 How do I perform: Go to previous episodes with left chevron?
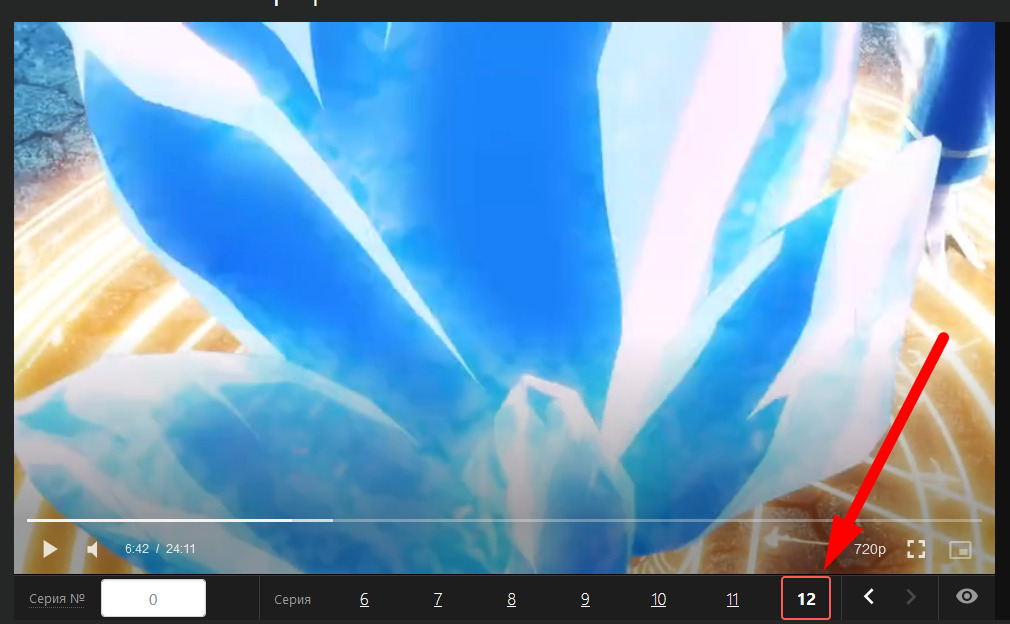point(869,597)
